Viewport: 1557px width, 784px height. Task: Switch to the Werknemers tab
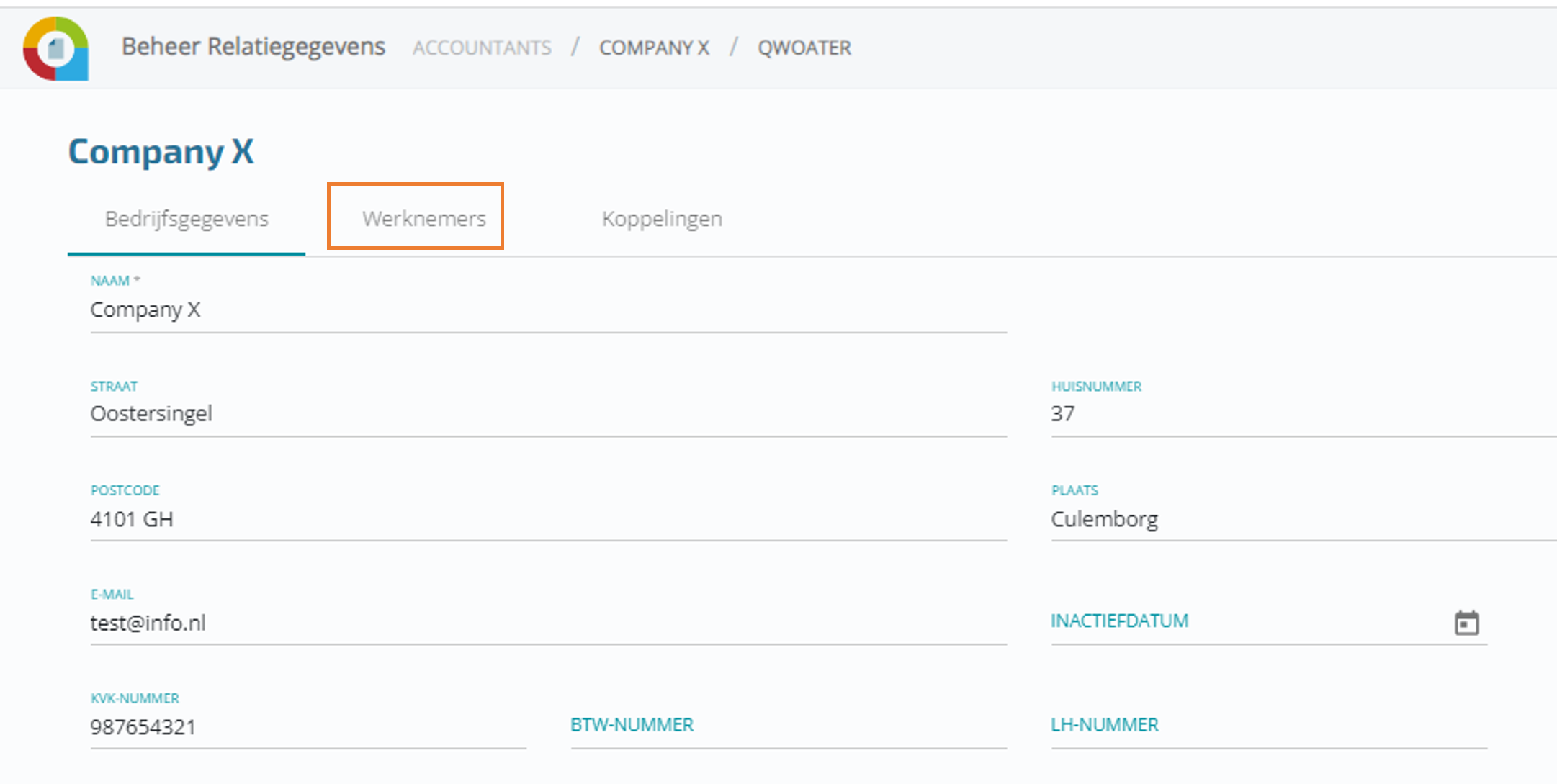point(423,218)
